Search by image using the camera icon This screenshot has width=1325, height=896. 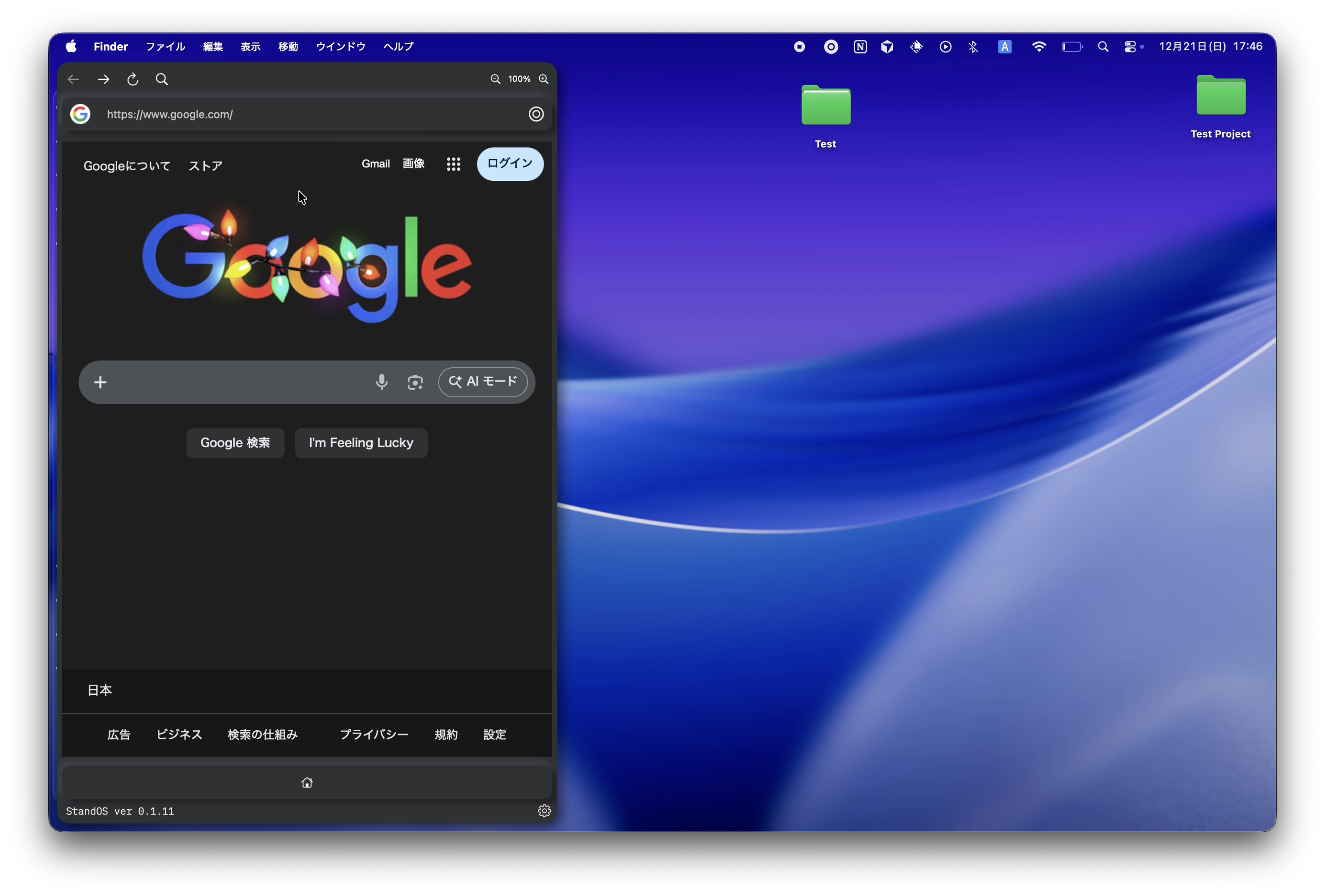click(x=414, y=382)
